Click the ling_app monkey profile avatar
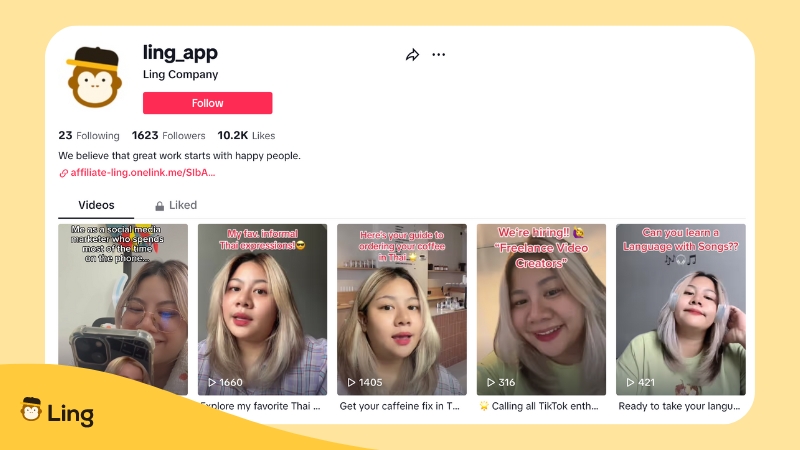 coord(94,77)
